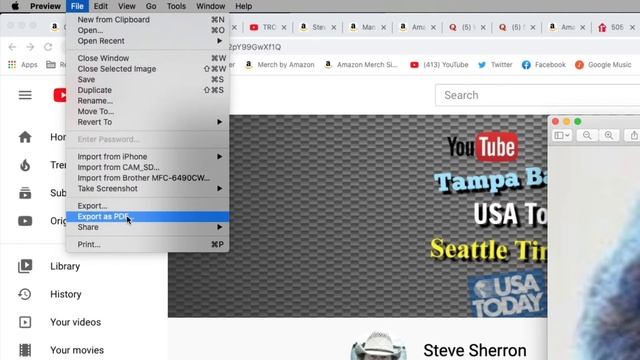Open the View menu
This screenshot has width=640, height=360.
tap(127, 6)
